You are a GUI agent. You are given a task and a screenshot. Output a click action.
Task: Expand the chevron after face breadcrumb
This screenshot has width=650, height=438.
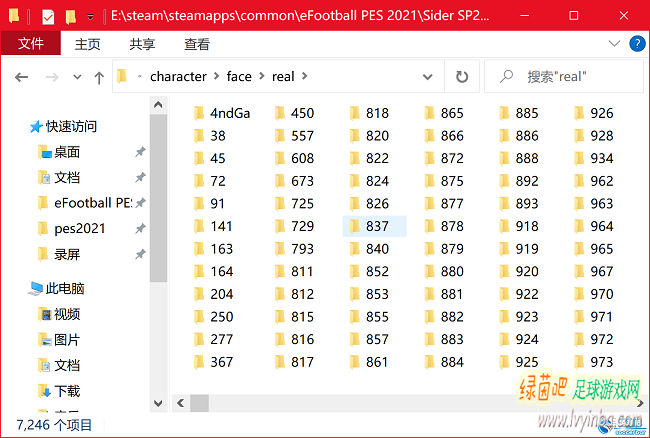[x=262, y=77]
